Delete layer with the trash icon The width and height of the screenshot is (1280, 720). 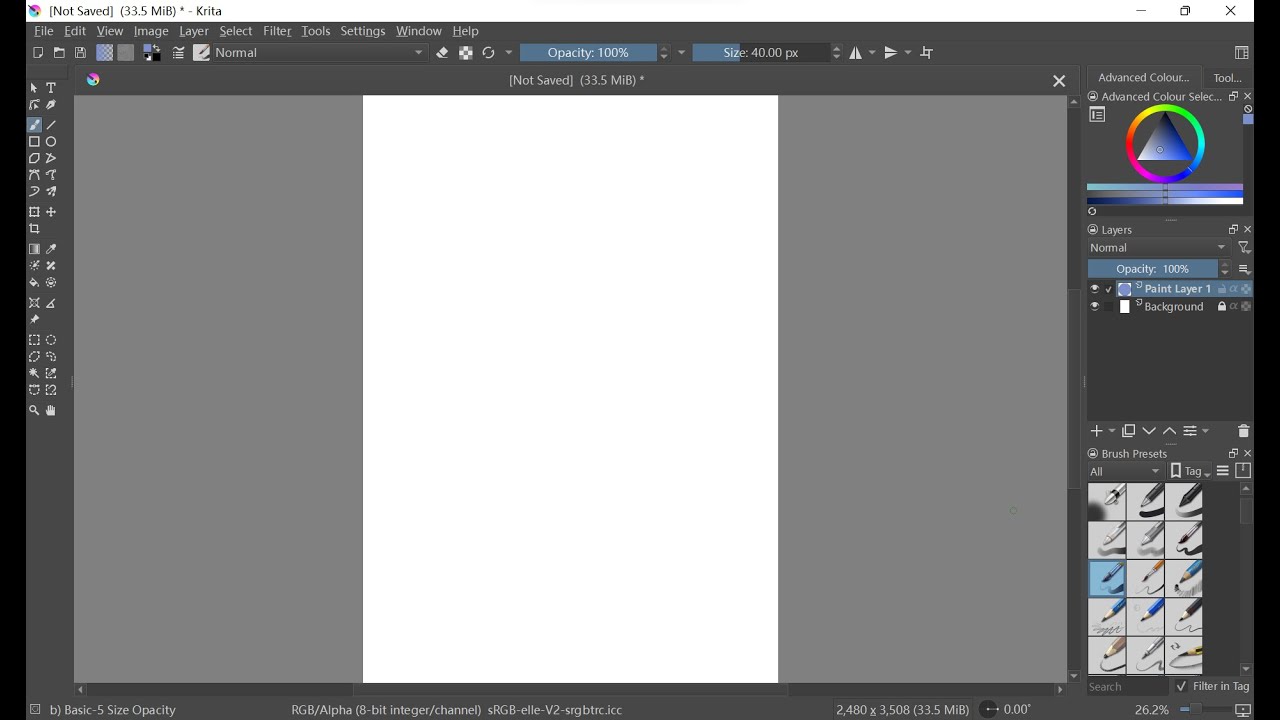coord(1244,431)
